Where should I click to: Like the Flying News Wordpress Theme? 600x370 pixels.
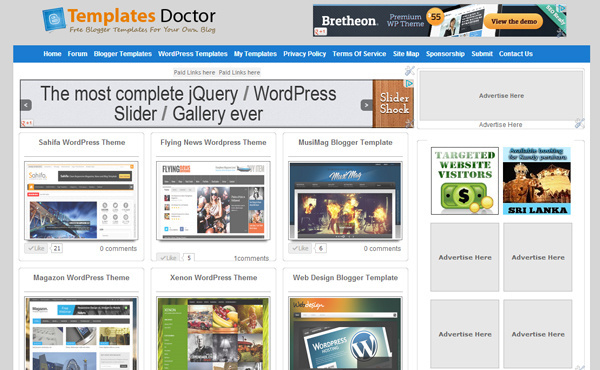(x=168, y=258)
